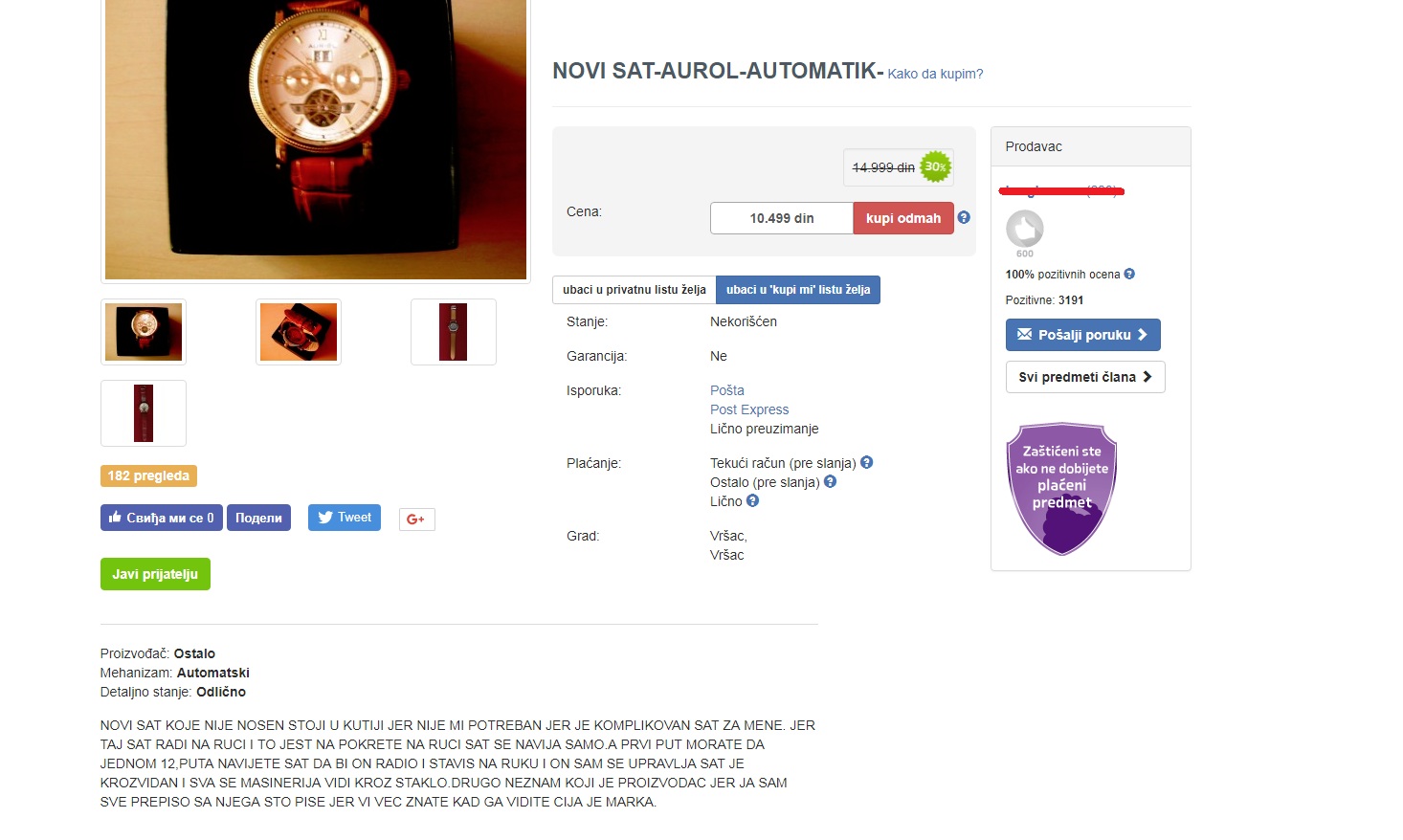
Task: Like listing with Facebook Свиђа ми се
Action: tap(162, 518)
